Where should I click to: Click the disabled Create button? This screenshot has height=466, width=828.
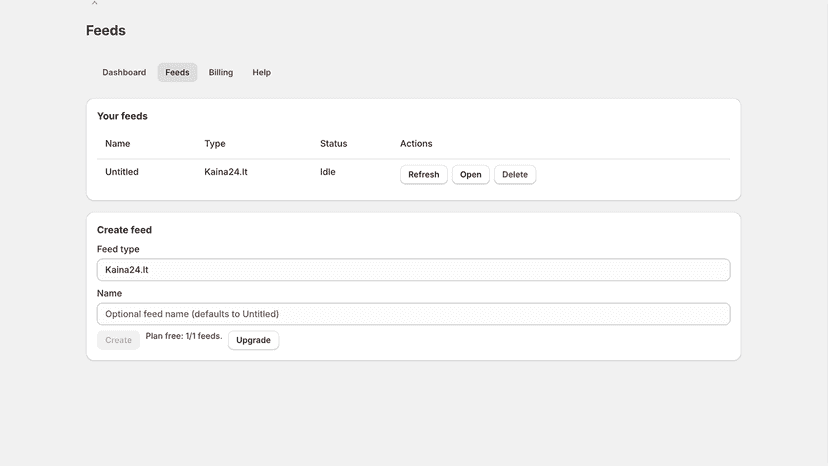pos(118,340)
